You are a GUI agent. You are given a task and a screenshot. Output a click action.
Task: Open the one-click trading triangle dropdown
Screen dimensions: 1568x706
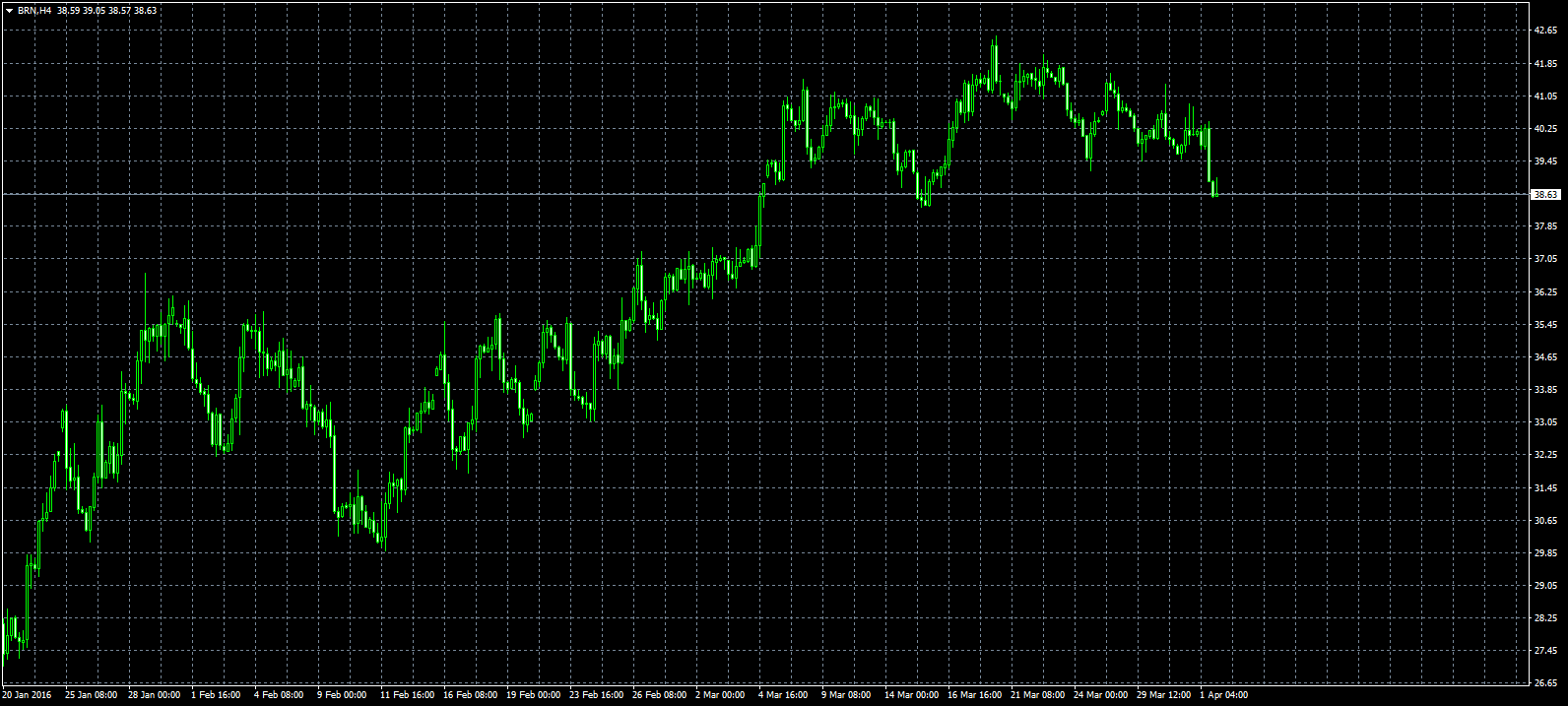point(9,10)
